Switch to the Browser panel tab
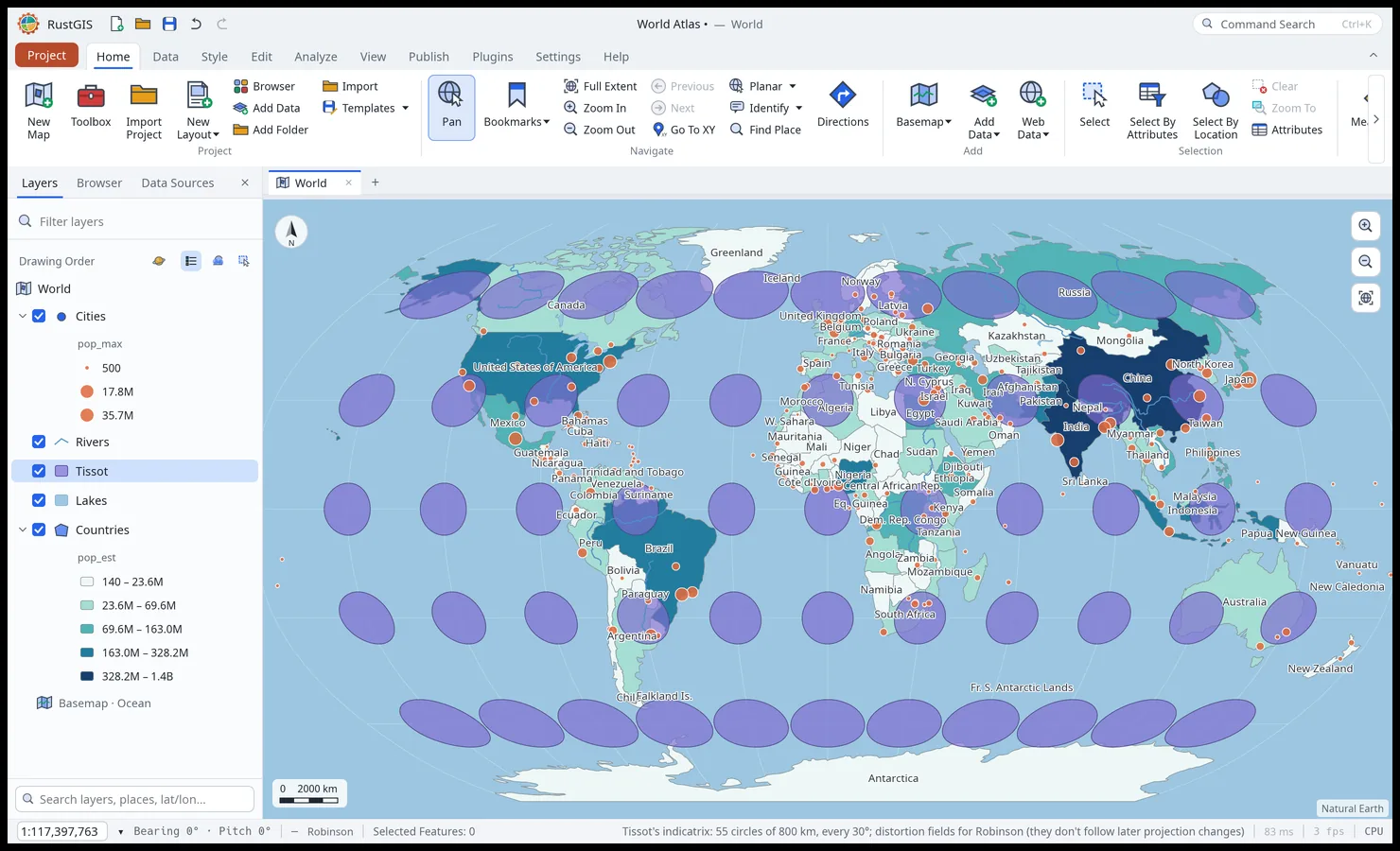 (99, 182)
